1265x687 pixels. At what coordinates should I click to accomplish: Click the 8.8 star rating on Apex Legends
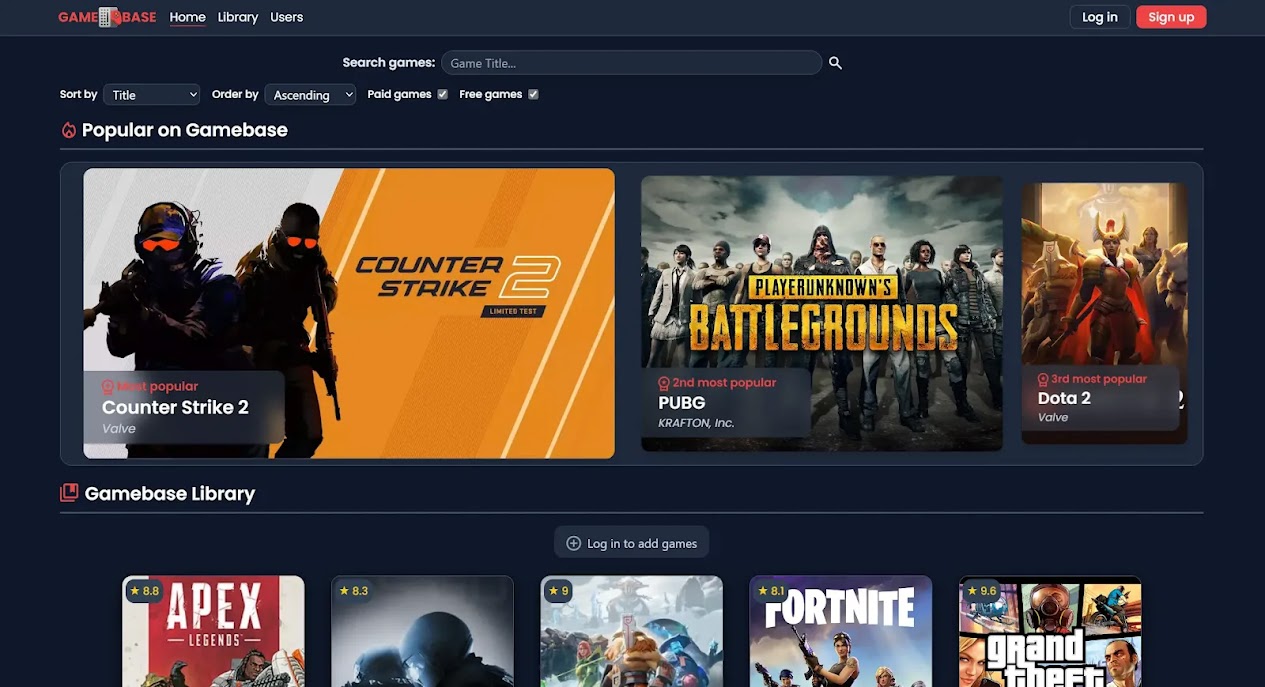(x=144, y=591)
